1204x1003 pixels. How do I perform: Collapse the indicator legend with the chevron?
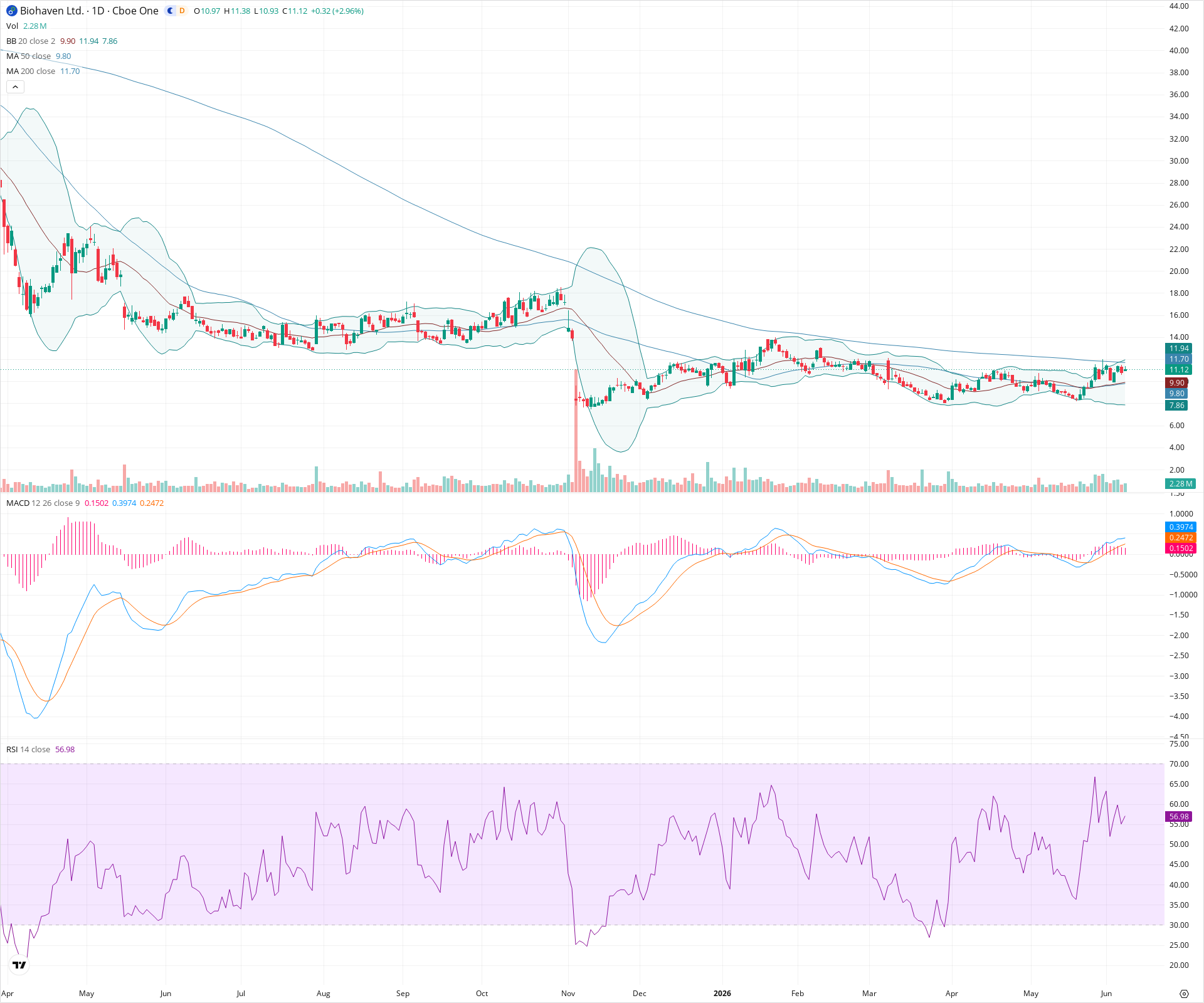tap(15, 87)
